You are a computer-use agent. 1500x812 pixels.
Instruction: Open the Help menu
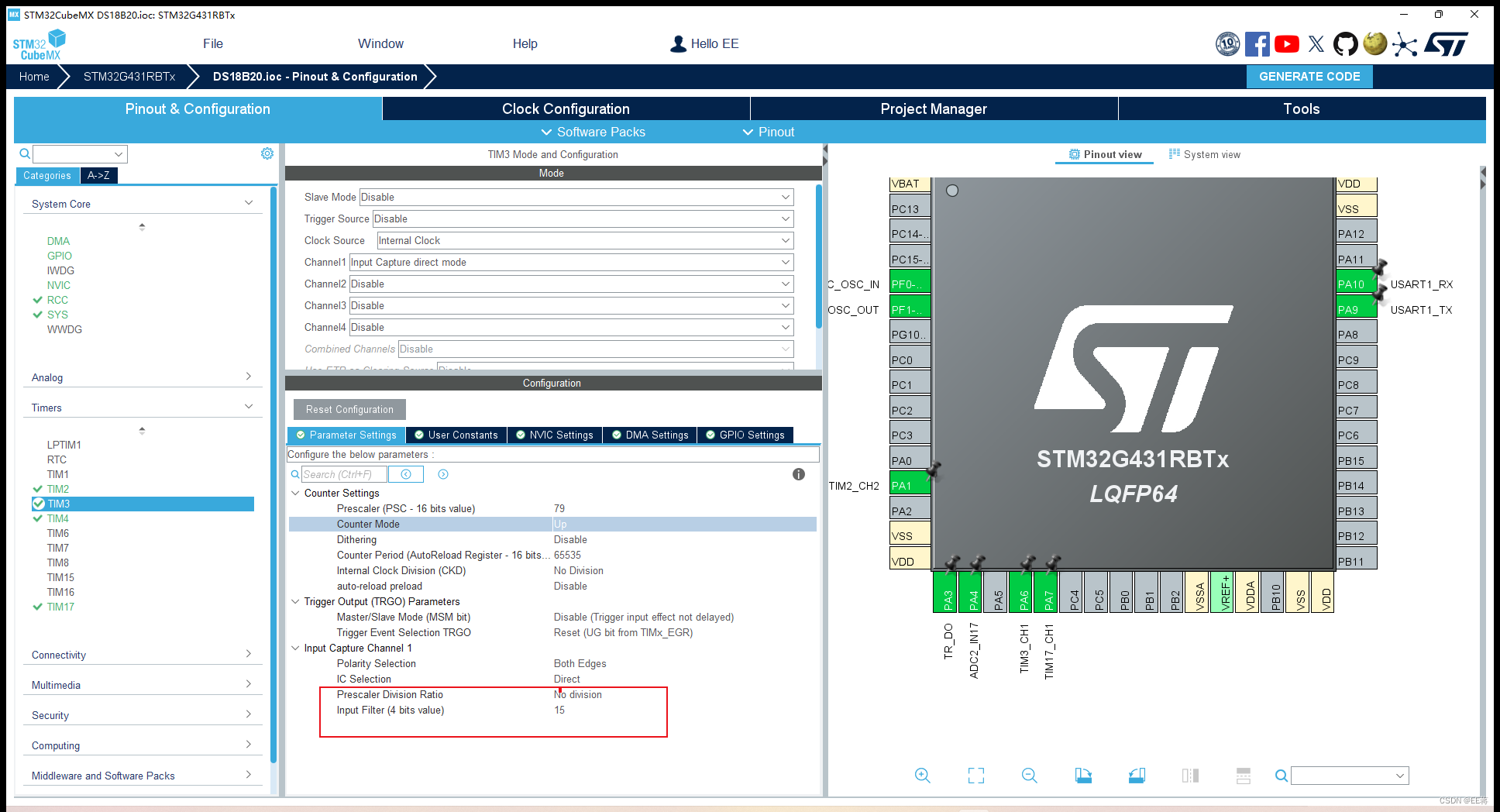tap(525, 44)
